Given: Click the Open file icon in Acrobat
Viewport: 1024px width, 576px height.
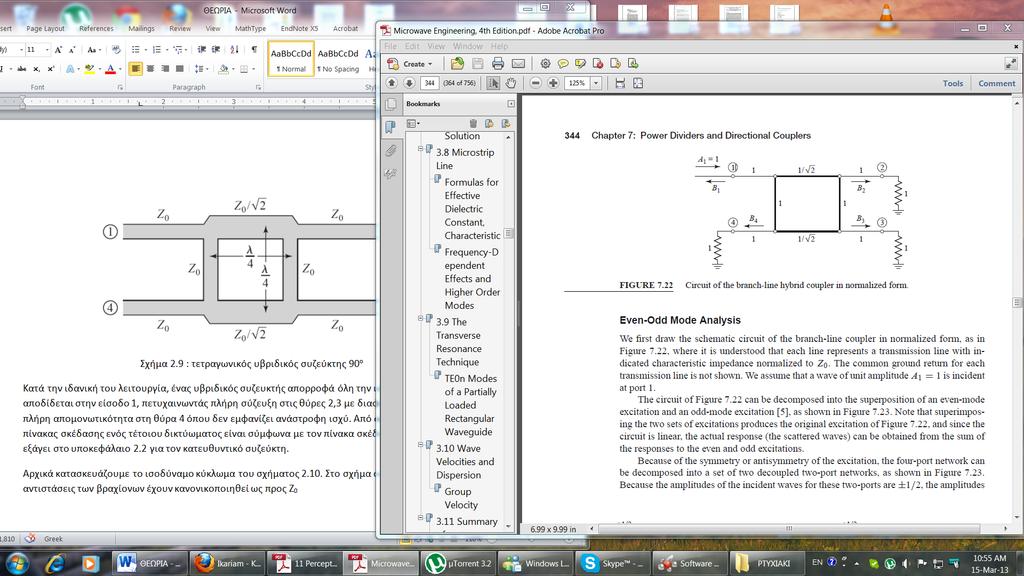Looking at the screenshot, I should 457,63.
